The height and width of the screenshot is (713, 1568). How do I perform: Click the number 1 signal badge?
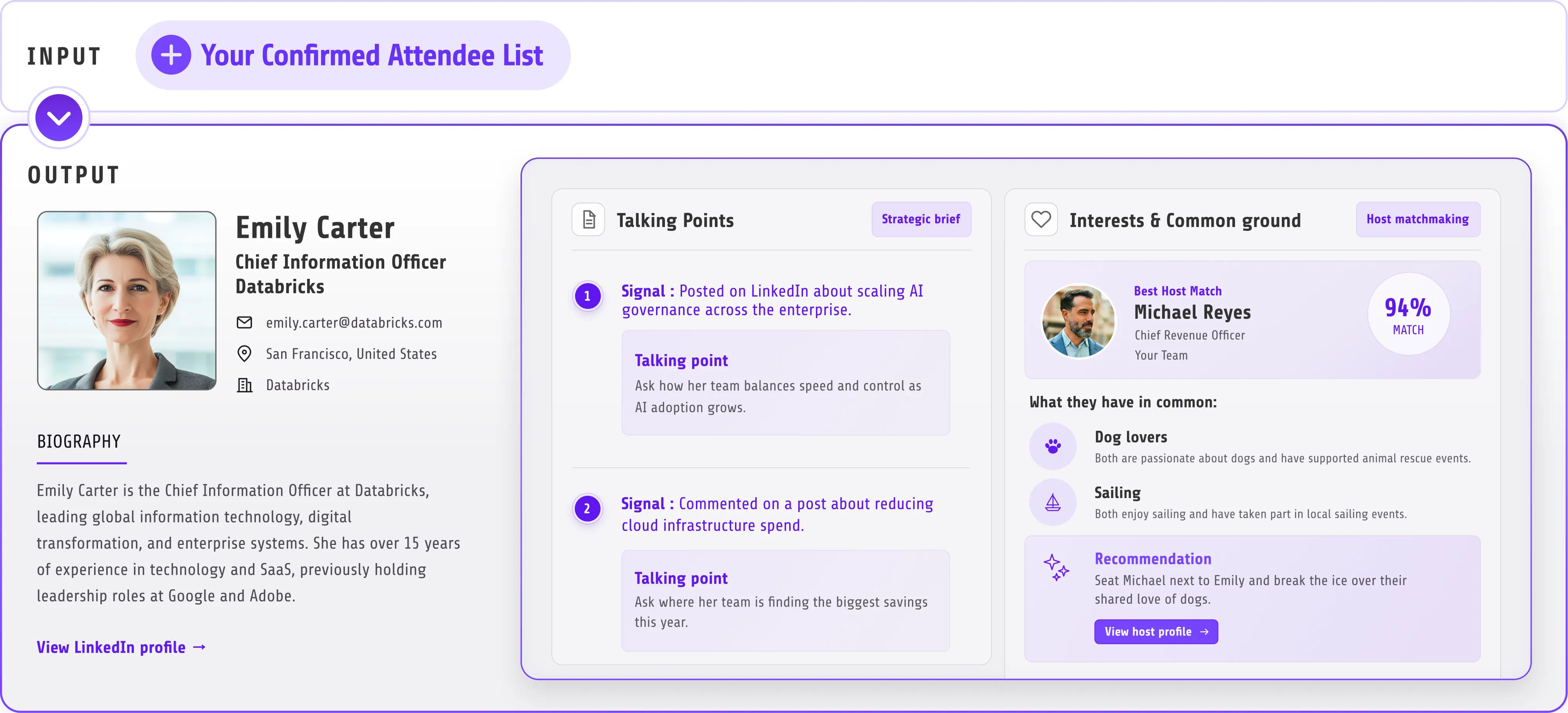[x=587, y=296]
